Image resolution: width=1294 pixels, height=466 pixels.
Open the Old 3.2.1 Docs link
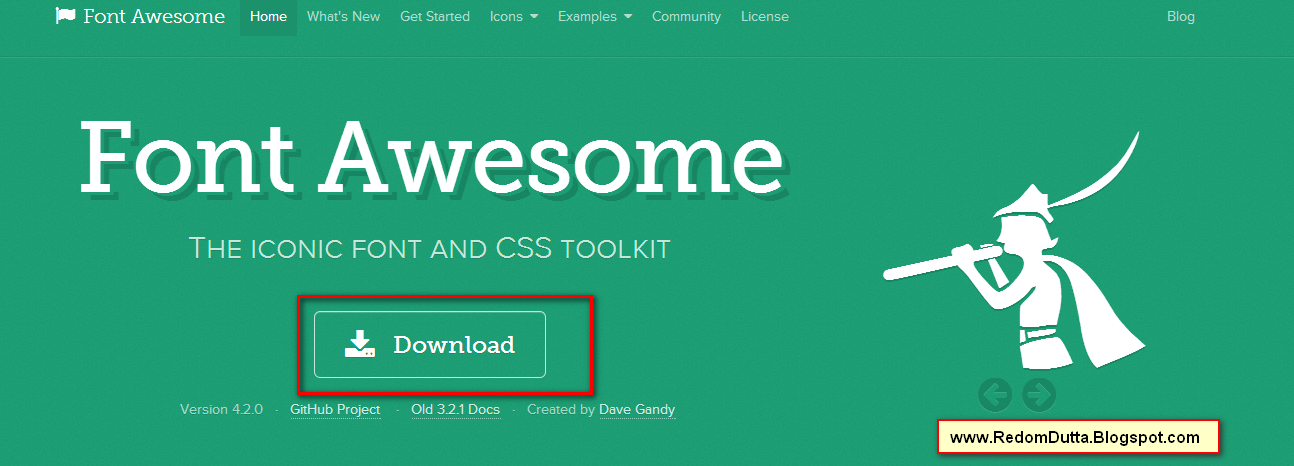click(456, 410)
